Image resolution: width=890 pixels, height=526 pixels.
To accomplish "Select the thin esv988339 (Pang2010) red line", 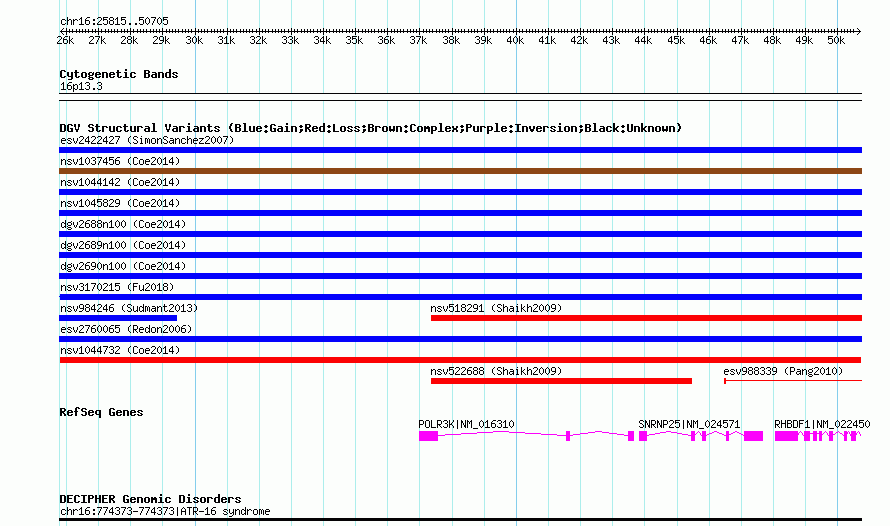I will (793, 381).
